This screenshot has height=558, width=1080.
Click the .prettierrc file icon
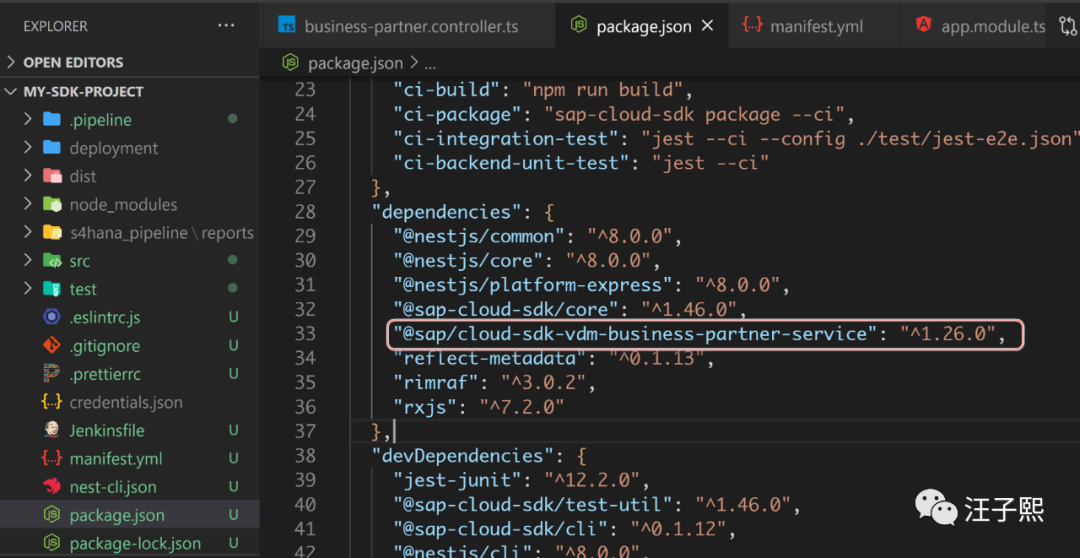(x=52, y=374)
